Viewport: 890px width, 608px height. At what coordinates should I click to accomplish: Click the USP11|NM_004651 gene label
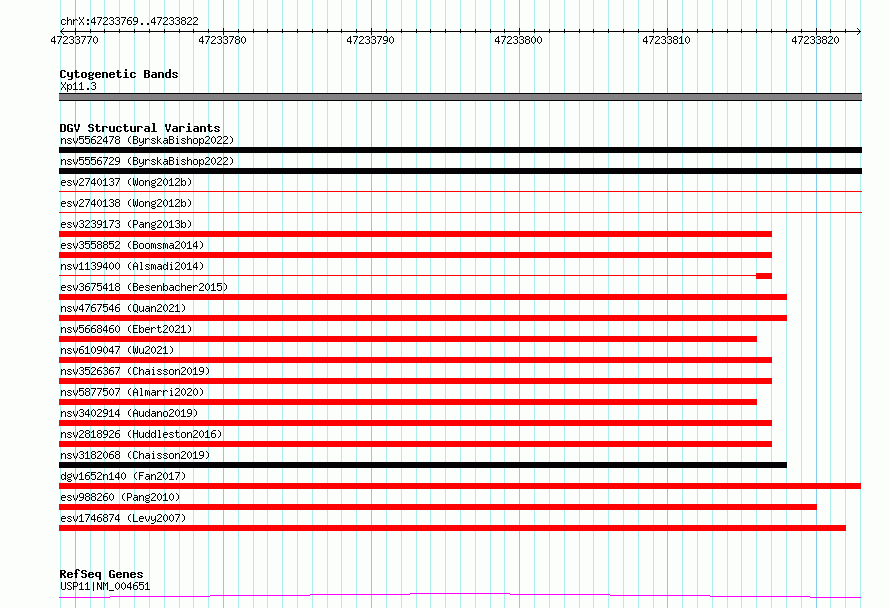pyautogui.click(x=105, y=586)
